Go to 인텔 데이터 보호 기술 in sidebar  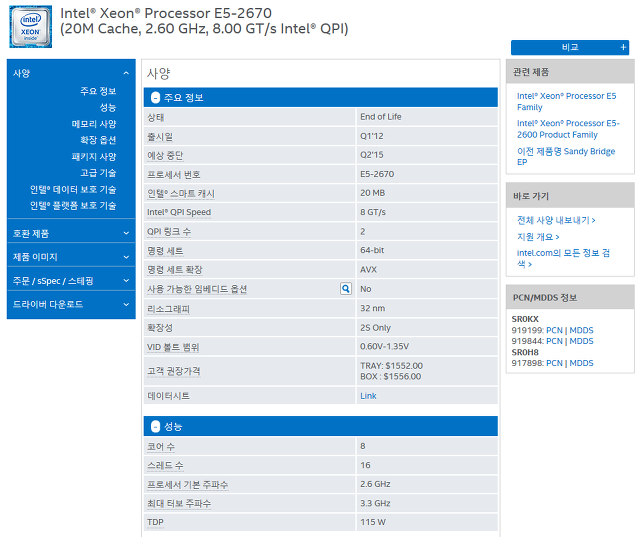coord(73,189)
